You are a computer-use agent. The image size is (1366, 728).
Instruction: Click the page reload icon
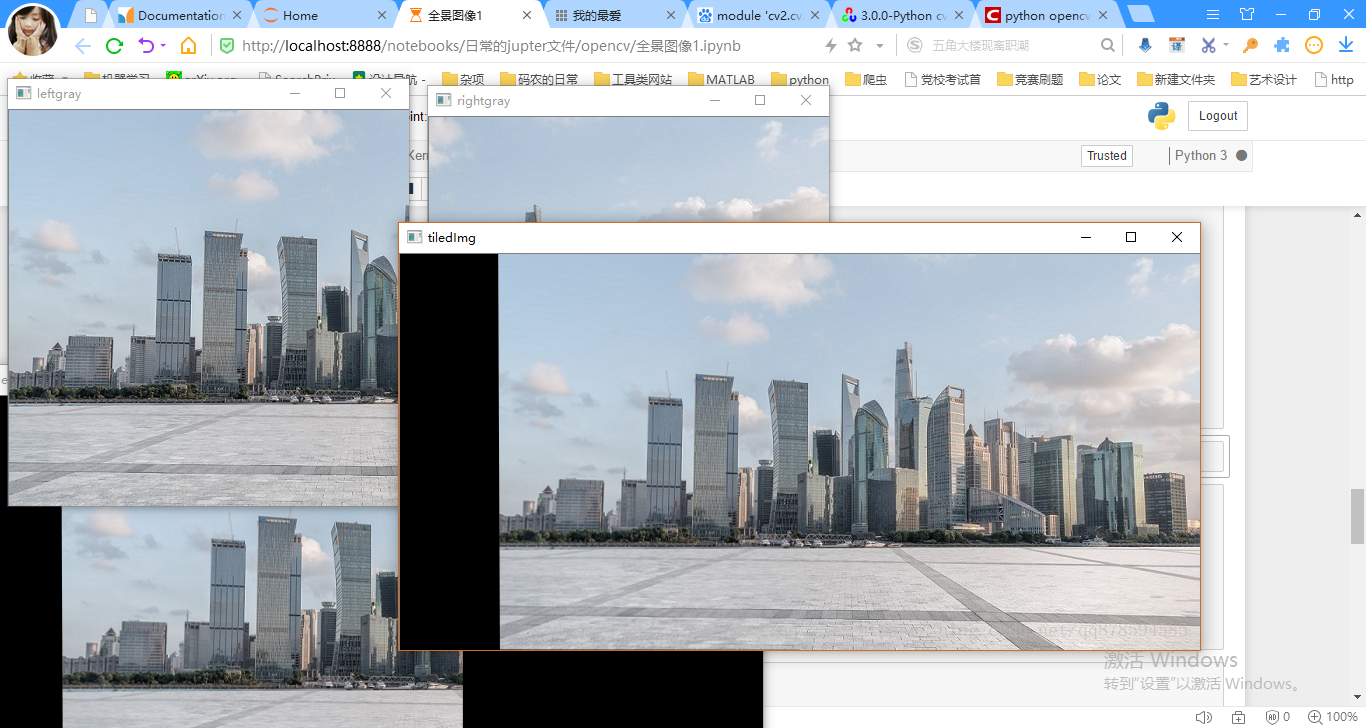pos(113,45)
